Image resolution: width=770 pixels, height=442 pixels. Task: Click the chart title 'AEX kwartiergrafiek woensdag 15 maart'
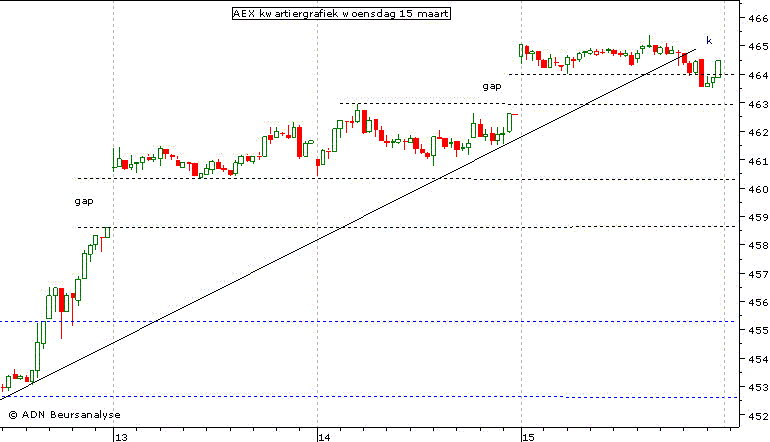(341, 13)
